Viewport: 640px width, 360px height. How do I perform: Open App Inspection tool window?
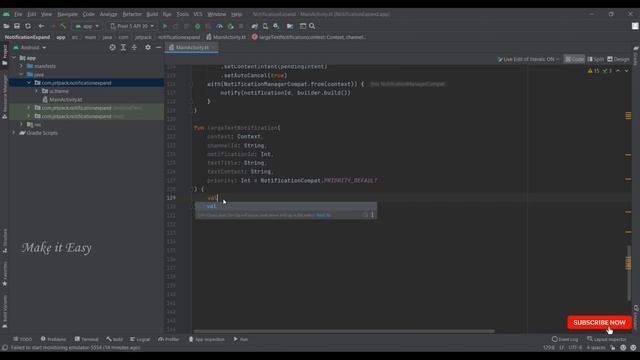pyautogui.click(x=207, y=339)
